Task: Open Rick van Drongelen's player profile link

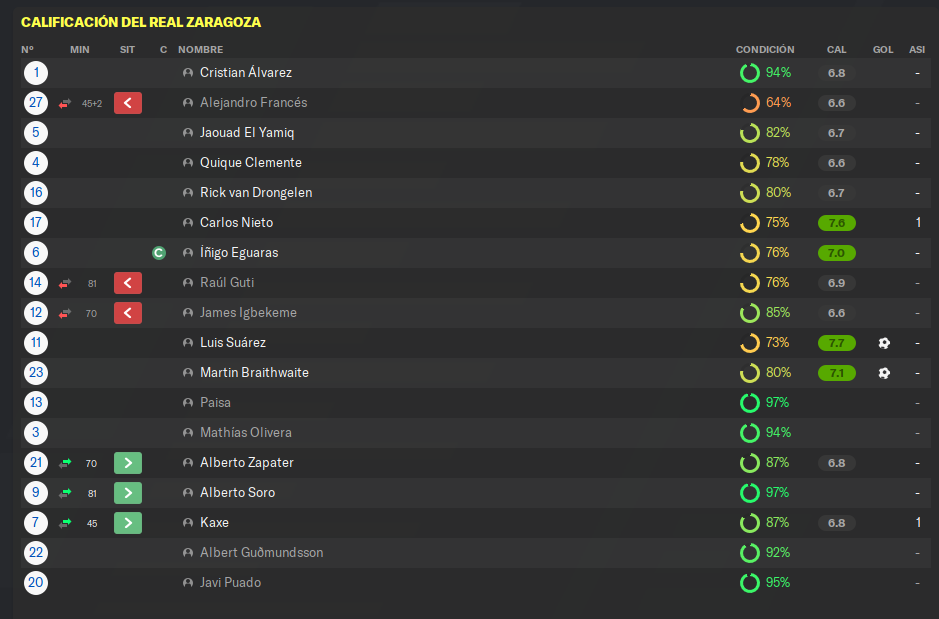Action: (x=256, y=193)
